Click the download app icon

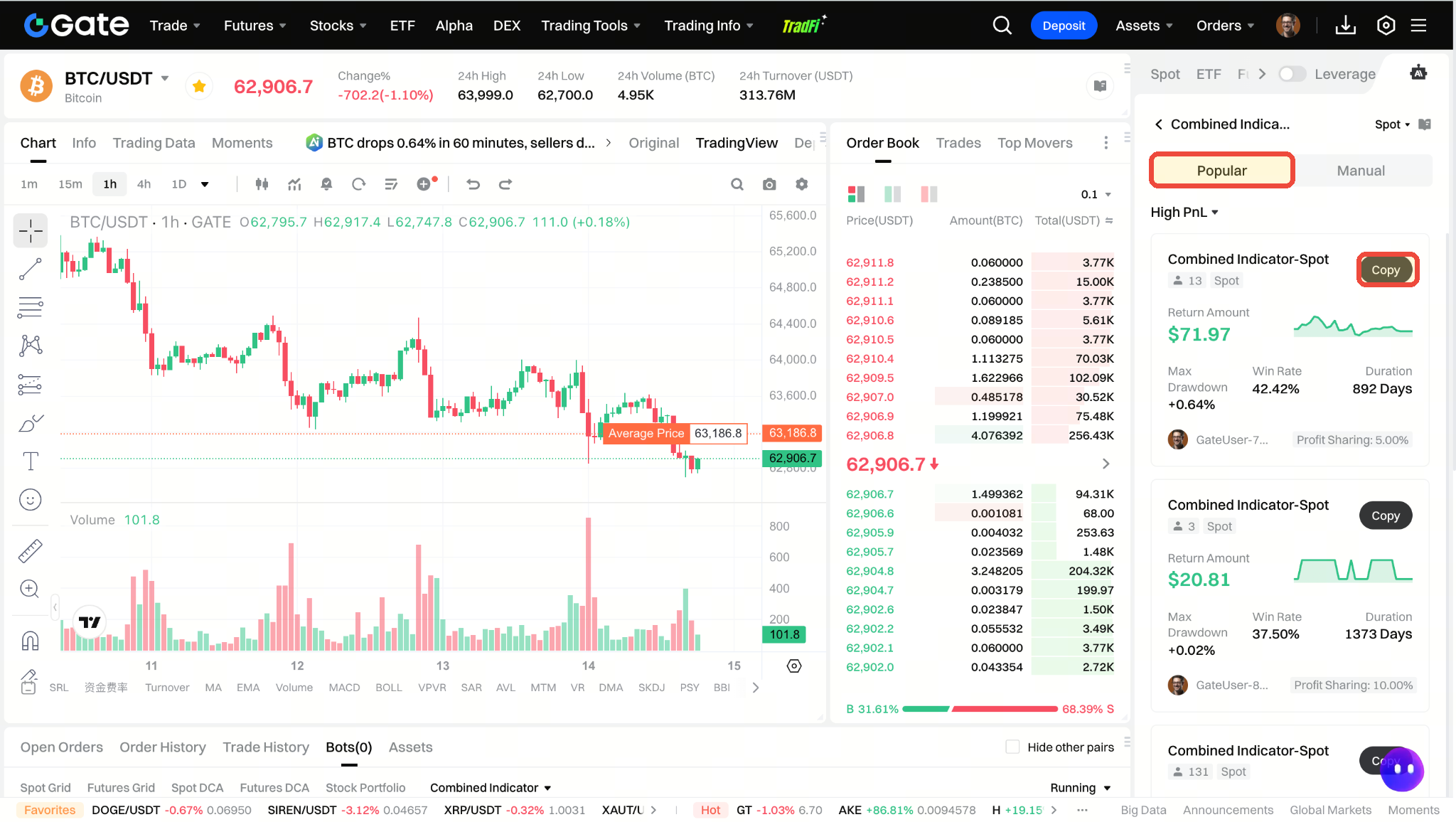click(x=1345, y=26)
